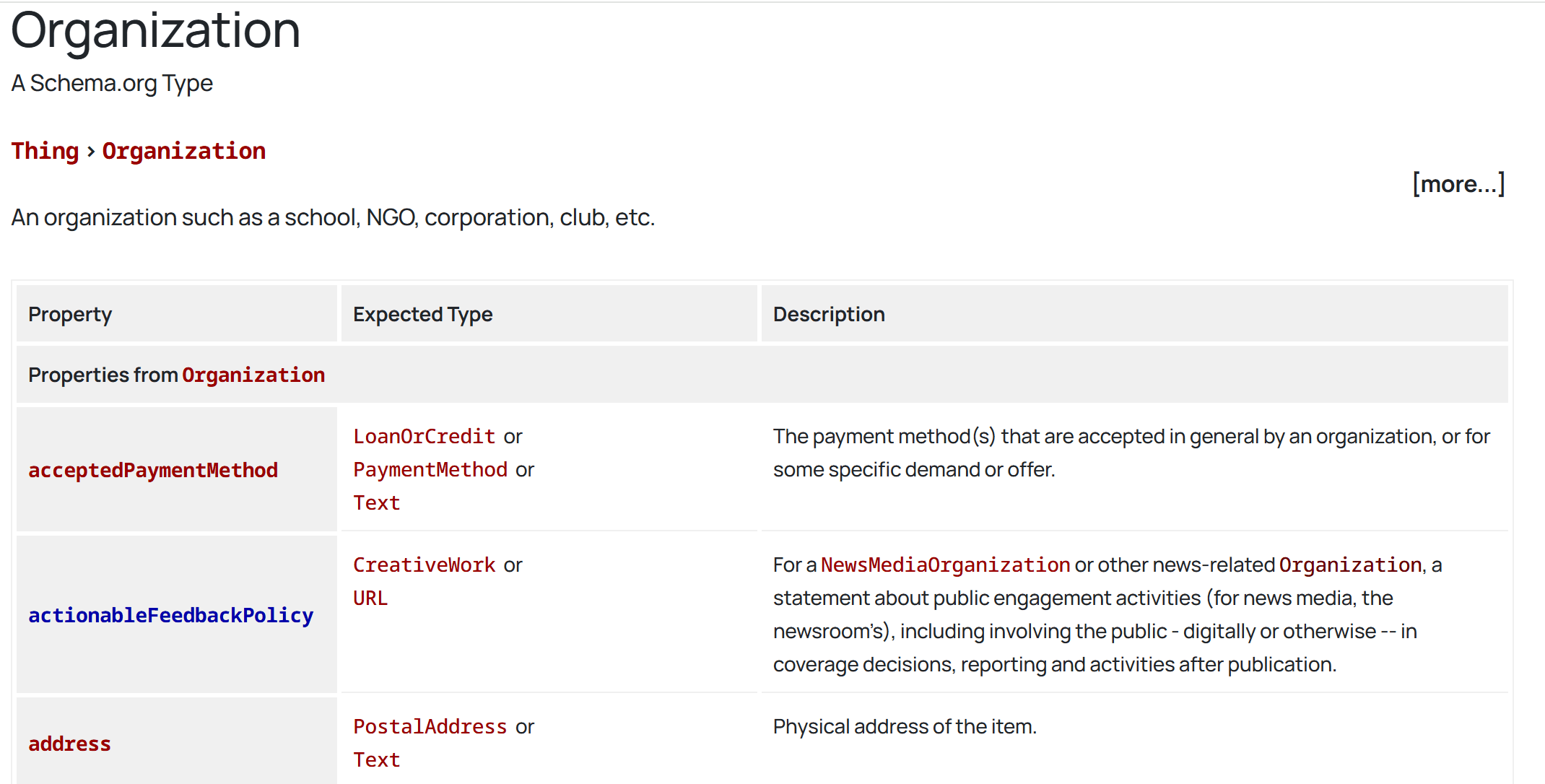Viewport: 1545px width, 784px height.
Task: Open the actionableFeedbackPolicy property link
Action: tap(170, 615)
